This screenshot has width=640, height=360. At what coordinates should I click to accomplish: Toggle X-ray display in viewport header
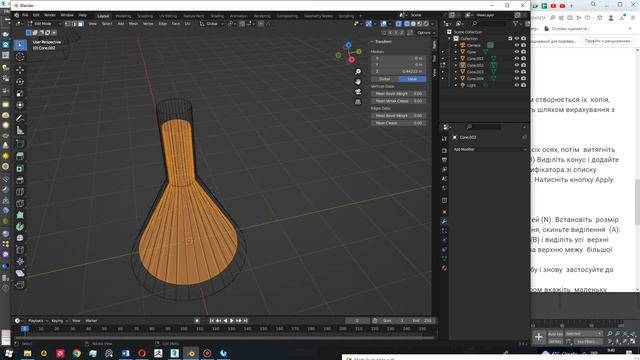pos(398,24)
